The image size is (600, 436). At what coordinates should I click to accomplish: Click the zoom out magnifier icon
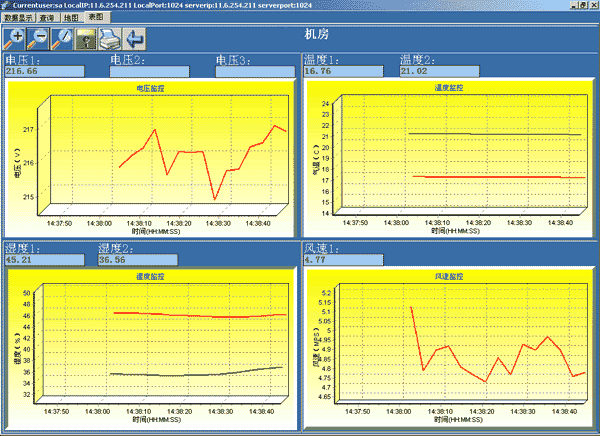(x=39, y=38)
